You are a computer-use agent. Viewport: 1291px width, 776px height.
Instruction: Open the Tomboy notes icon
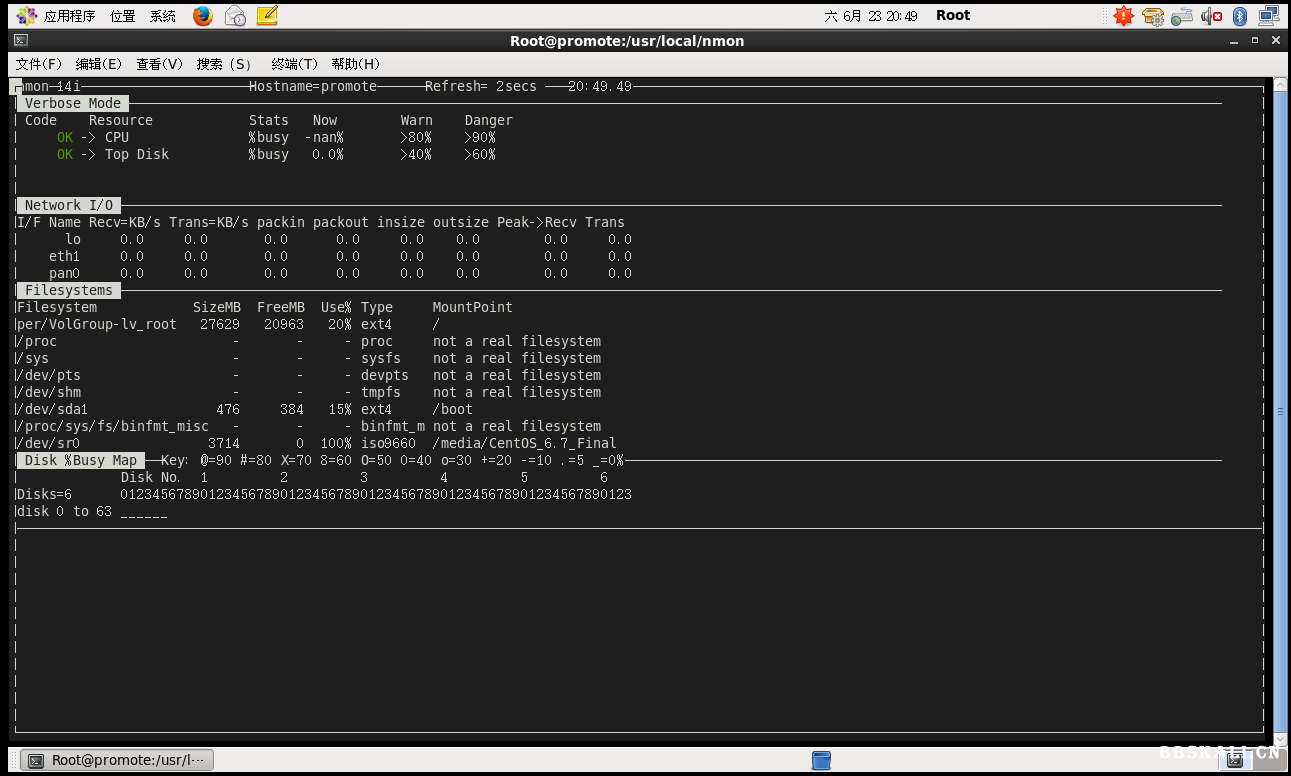[266, 15]
